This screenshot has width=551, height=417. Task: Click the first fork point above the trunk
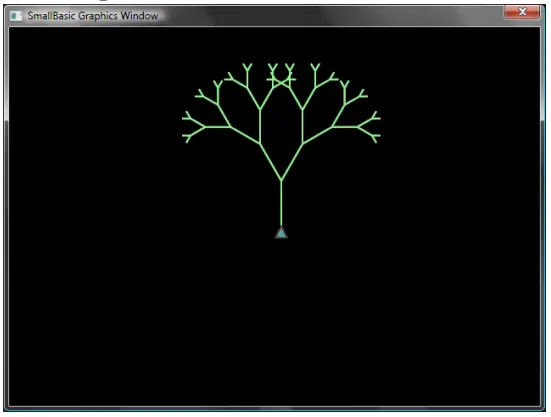point(281,181)
